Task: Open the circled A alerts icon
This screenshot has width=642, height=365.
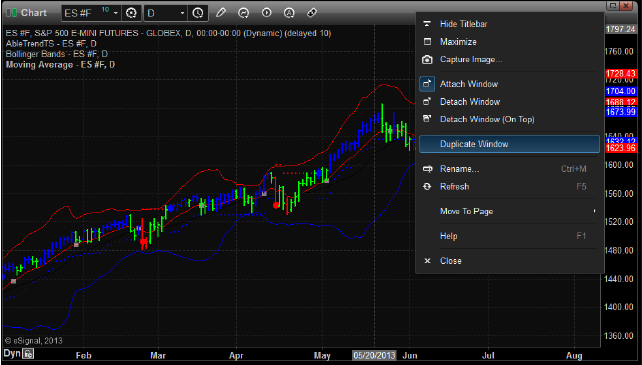Action: coord(289,13)
